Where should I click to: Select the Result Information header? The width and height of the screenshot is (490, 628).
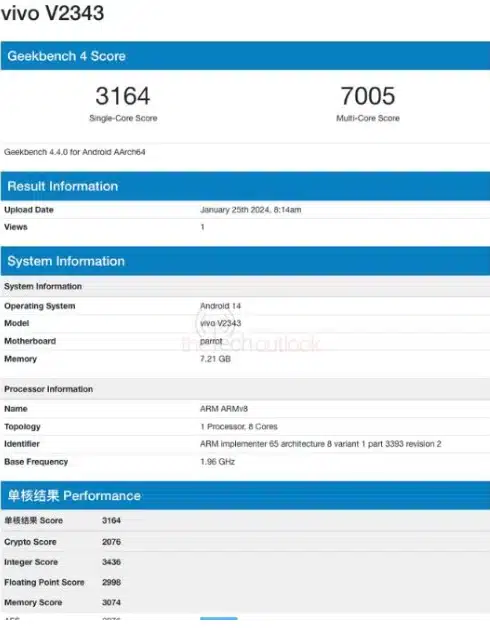click(x=245, y=186)
